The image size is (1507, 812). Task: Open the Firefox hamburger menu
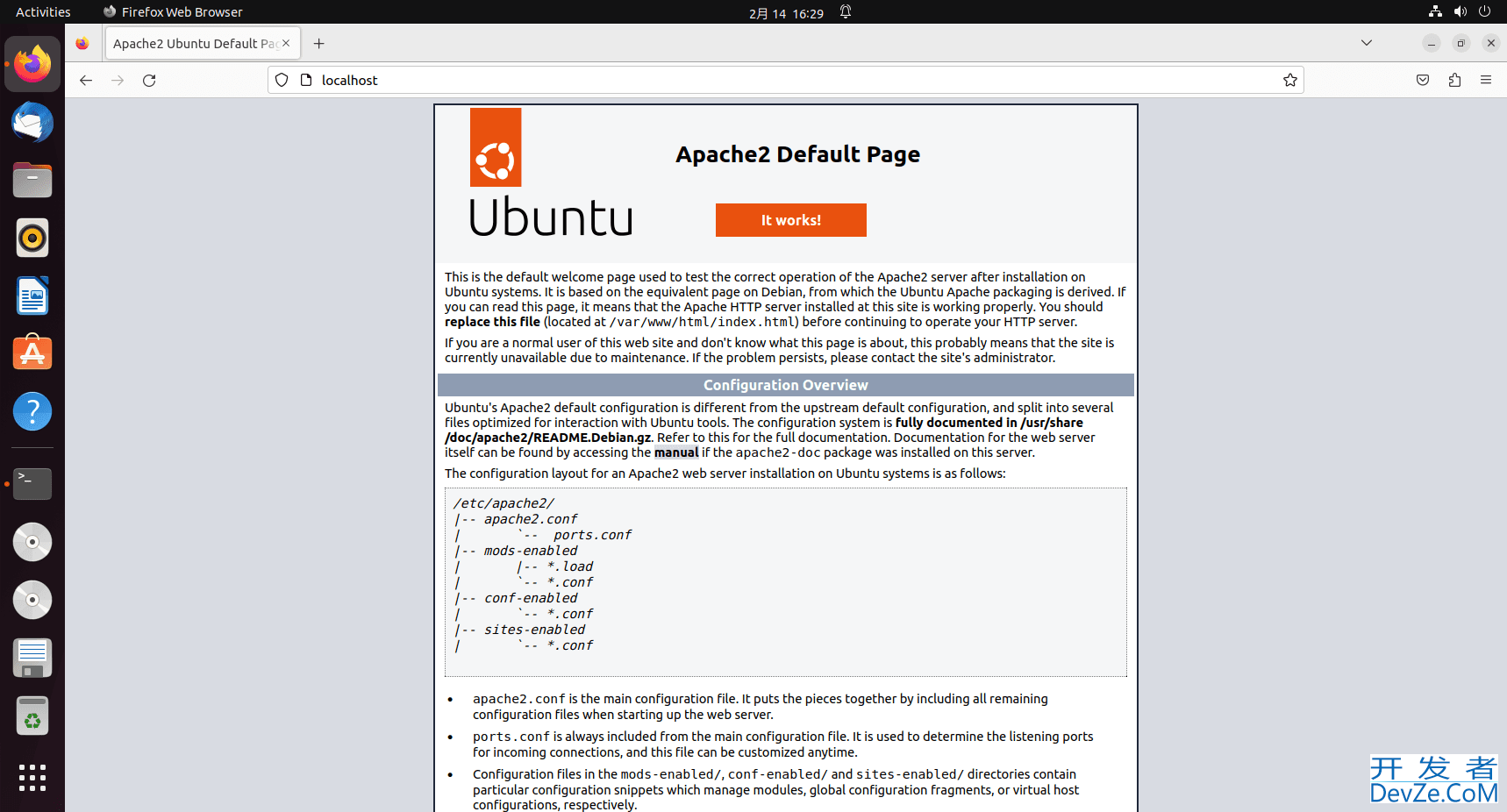tap(1486, 80)
